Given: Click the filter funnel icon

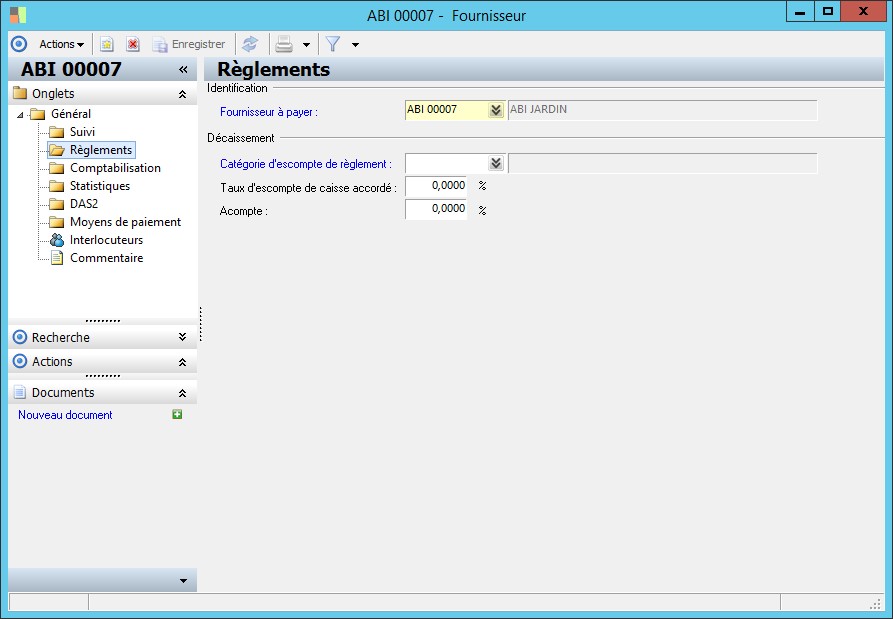Looking at the screenshot, I should pyautogui.click(x=333, y=44).
